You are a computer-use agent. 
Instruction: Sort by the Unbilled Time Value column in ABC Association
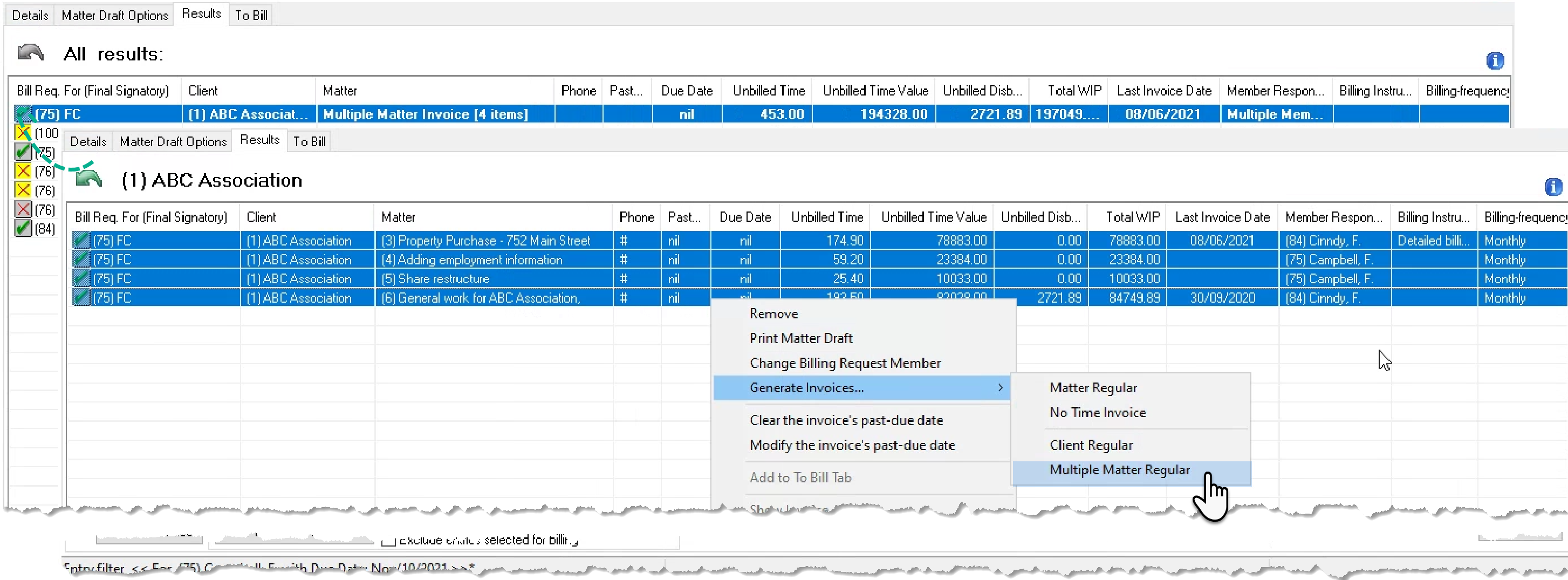click(933, 217)
